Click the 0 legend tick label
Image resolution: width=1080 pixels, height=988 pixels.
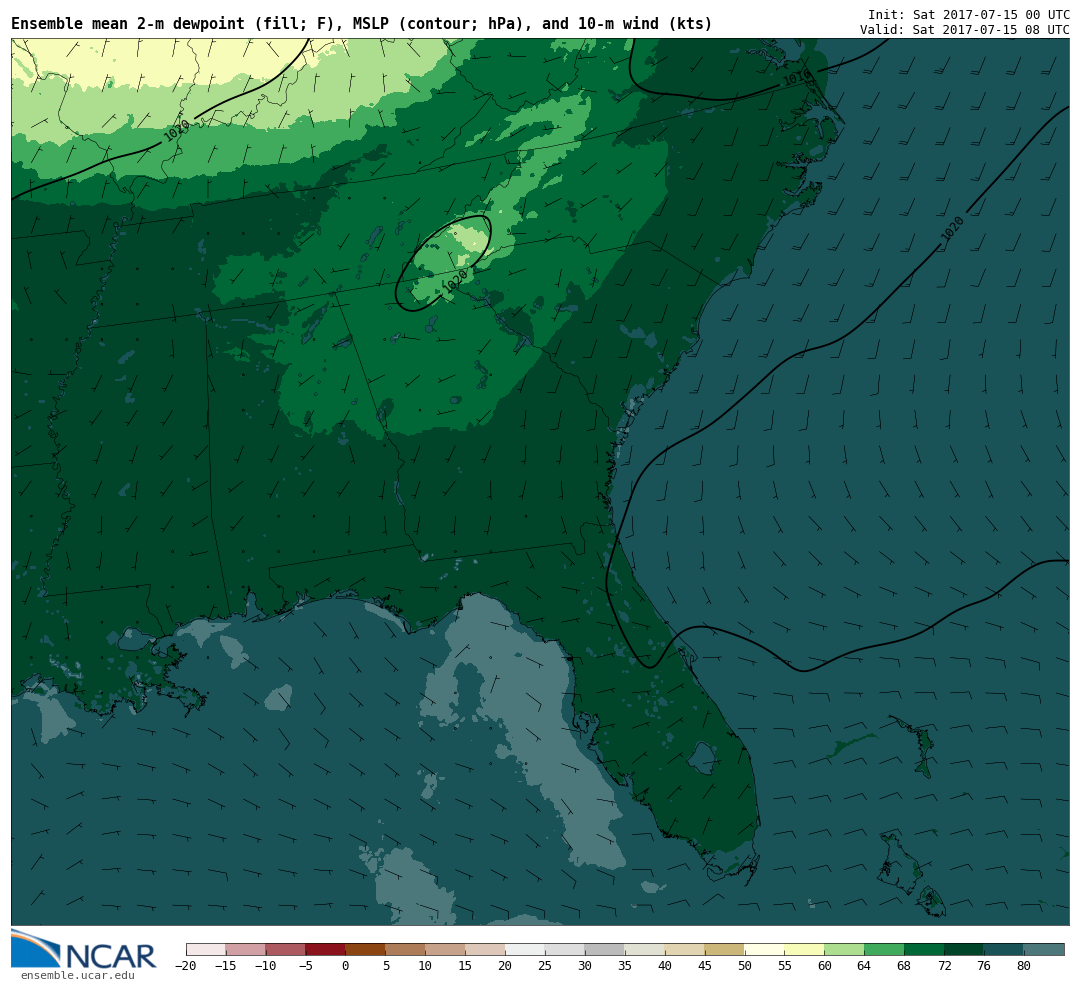tap(346, 966)
